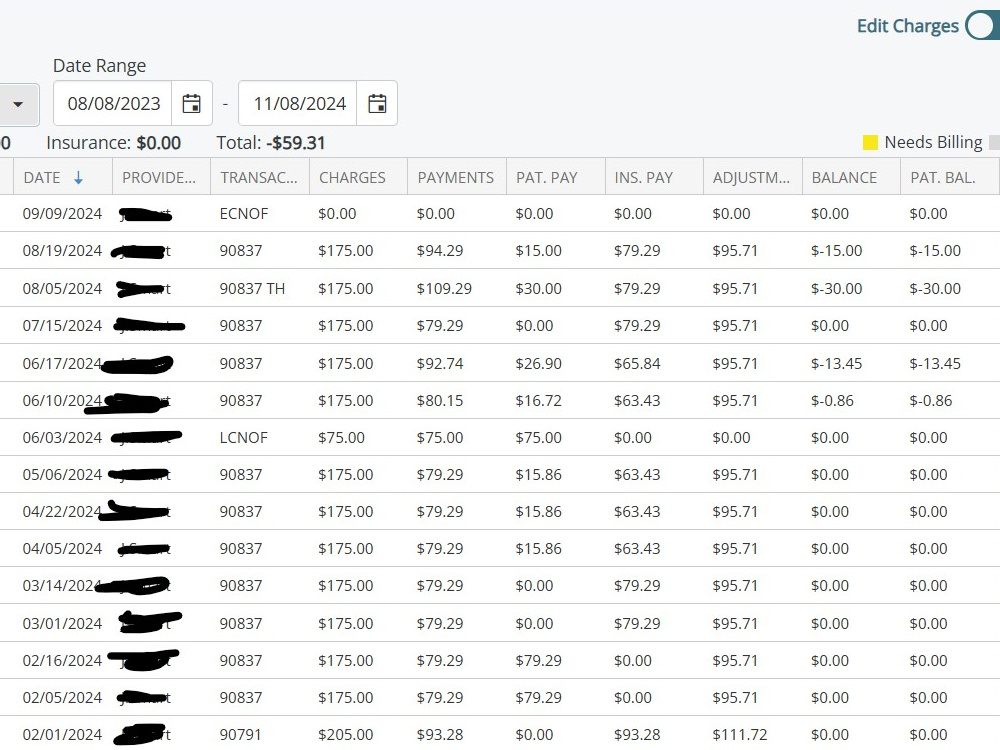1000x750 pixels.
Task: Click the $-0.86 balance on 06/10/2024
Action: [x=832, y=401]
